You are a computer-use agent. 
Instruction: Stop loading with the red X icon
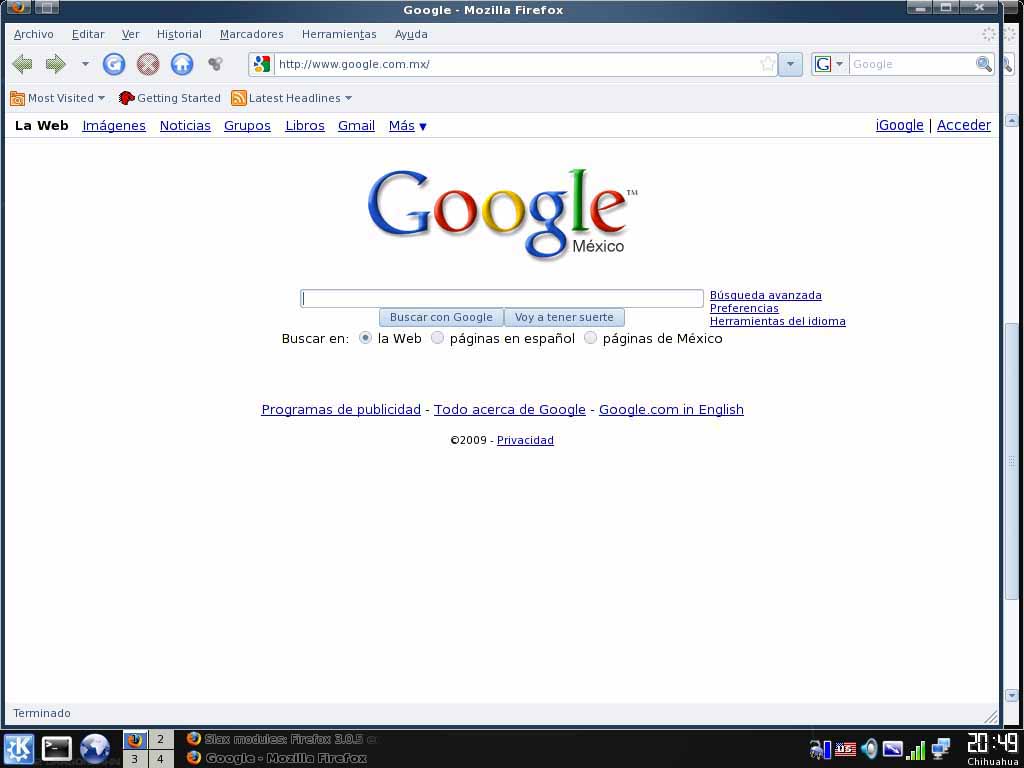[x=148, y=64]
